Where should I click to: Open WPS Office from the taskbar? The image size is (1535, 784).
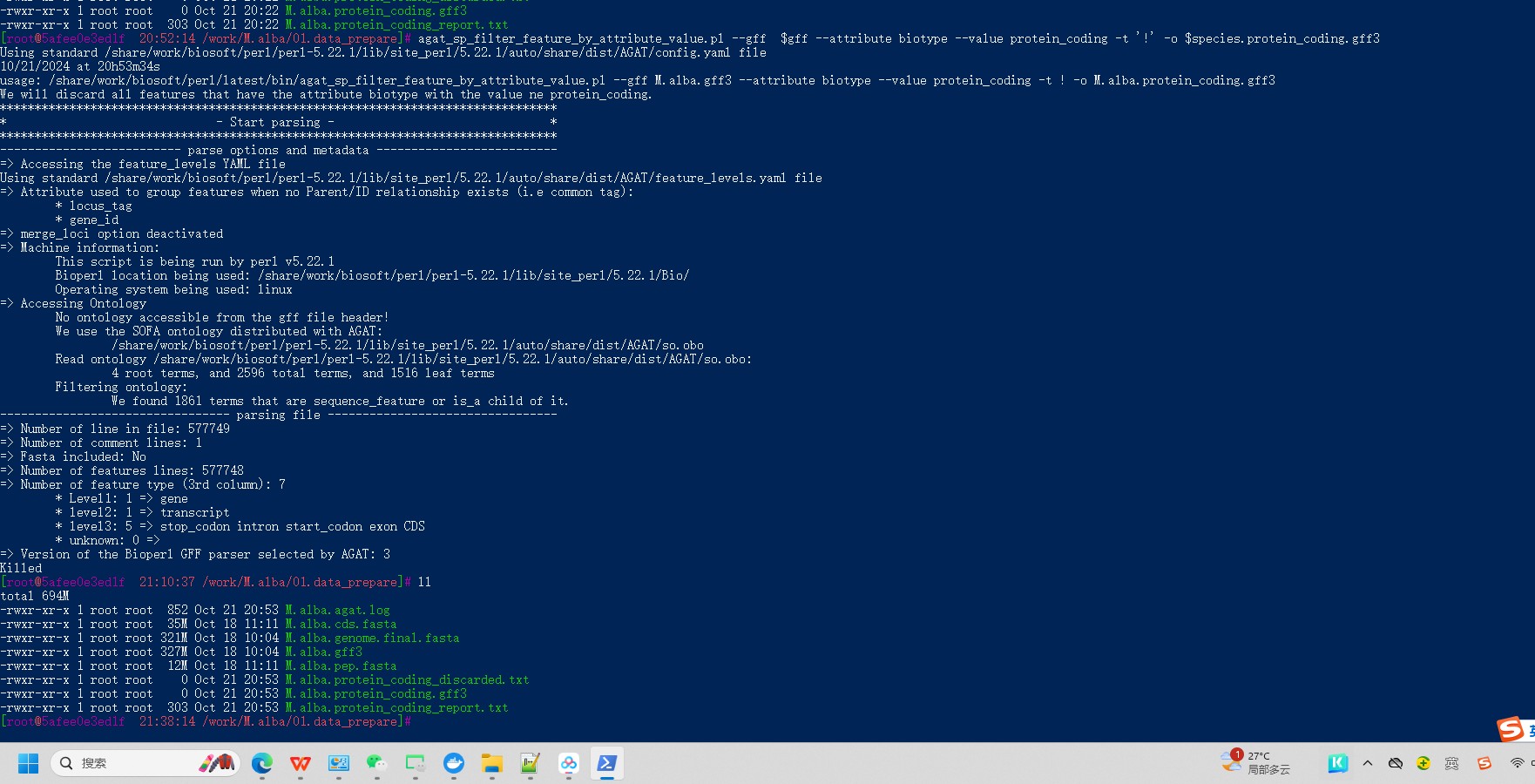coord(301,764)
